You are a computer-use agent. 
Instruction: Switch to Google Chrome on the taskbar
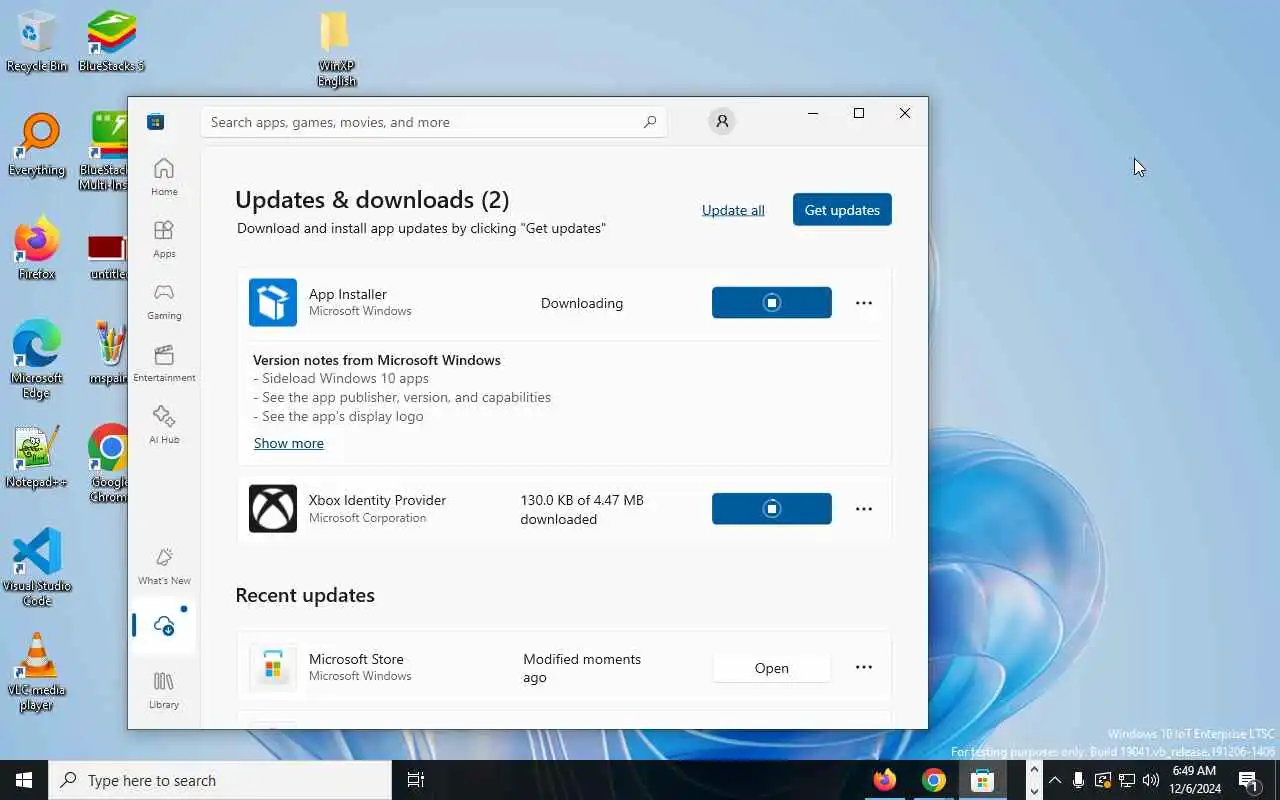933,780
